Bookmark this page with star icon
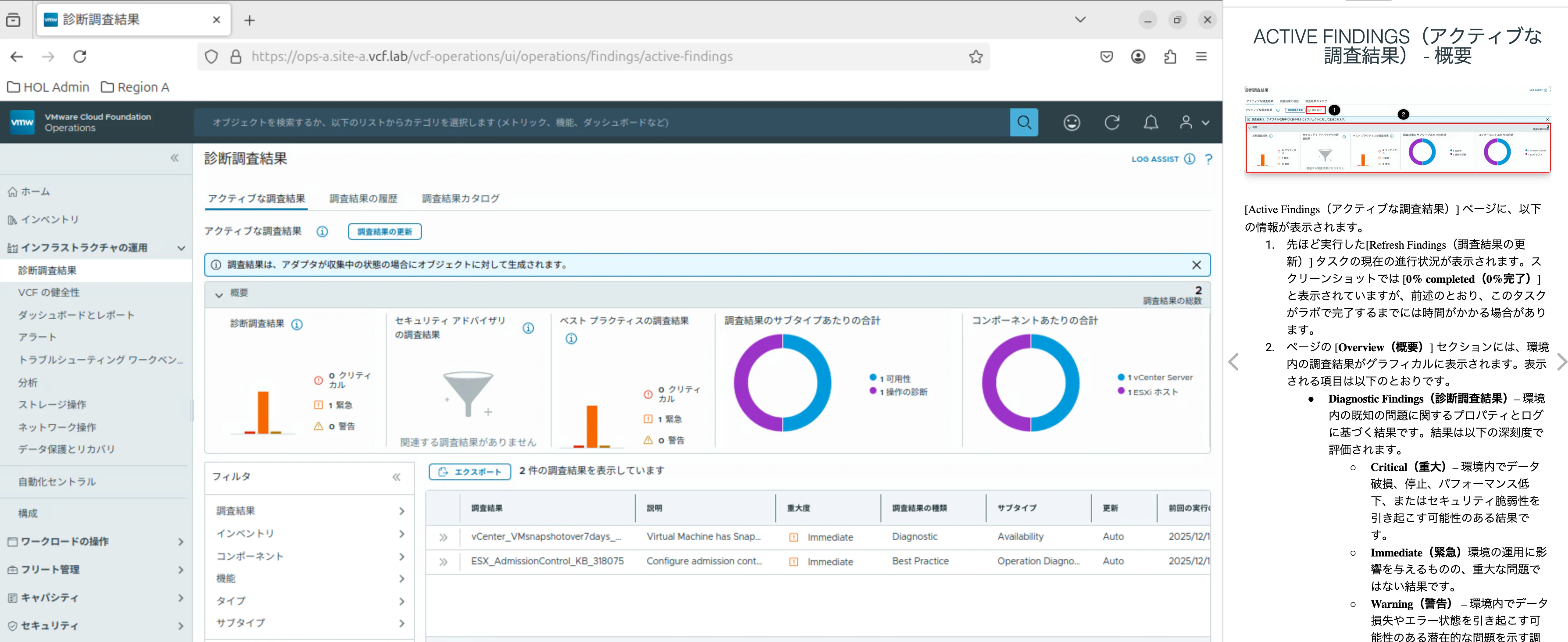Viewport: 1568px width, 642px height. pyautogui.click(x=976, y=57)
